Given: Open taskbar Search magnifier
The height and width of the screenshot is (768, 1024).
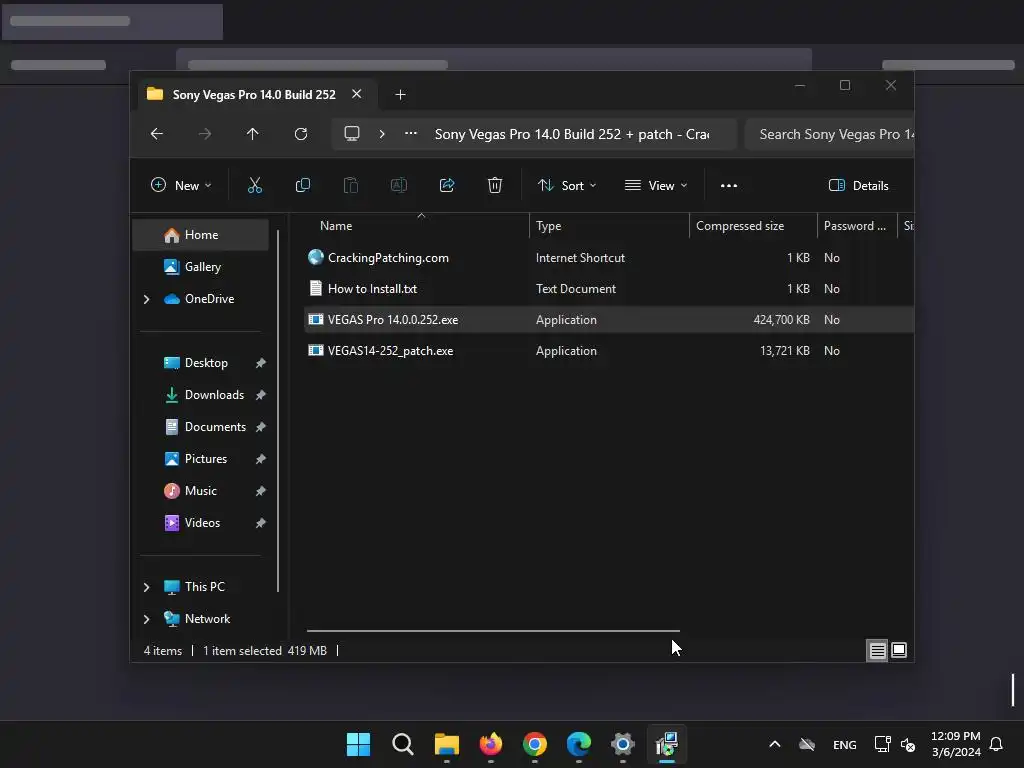Looking at the screenshot, I should tap(402, 744).
